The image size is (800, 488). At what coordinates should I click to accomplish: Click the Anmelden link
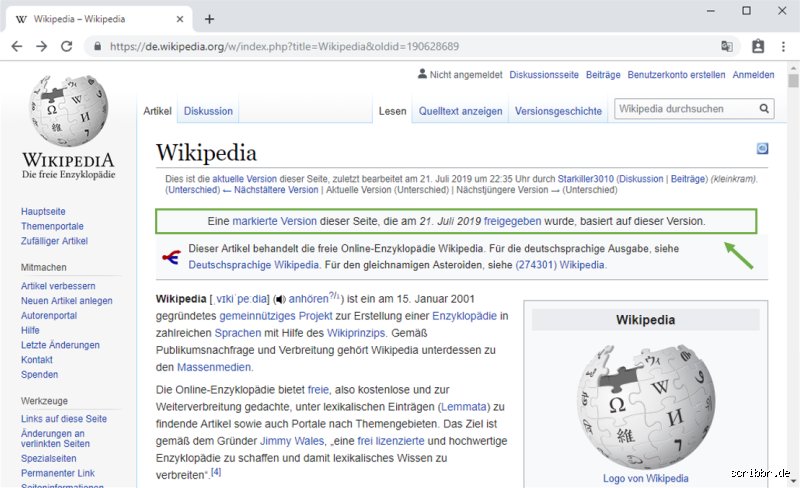tap(753, 75)
